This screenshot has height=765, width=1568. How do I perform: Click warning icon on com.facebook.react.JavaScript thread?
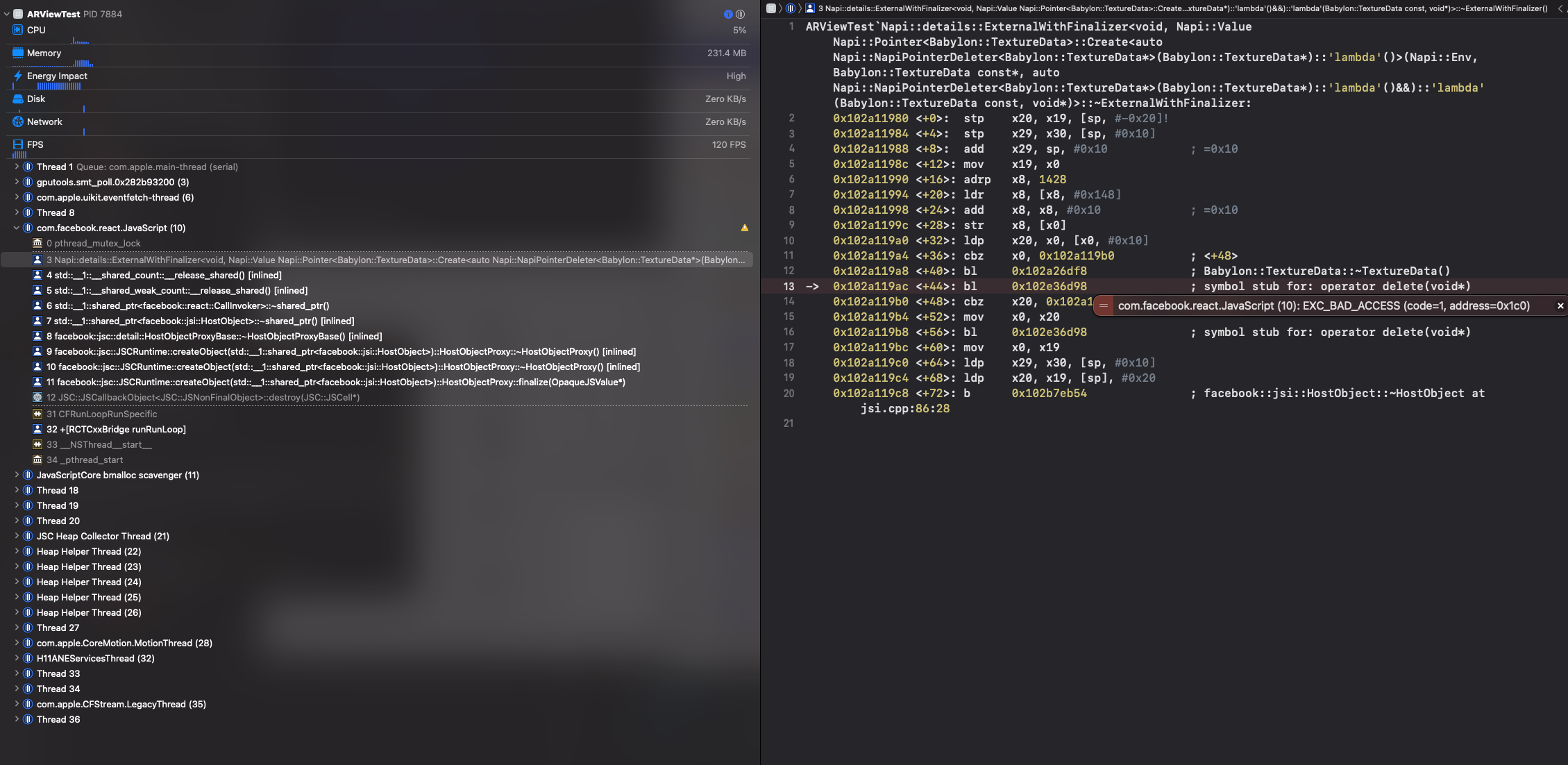click(745, 227)
